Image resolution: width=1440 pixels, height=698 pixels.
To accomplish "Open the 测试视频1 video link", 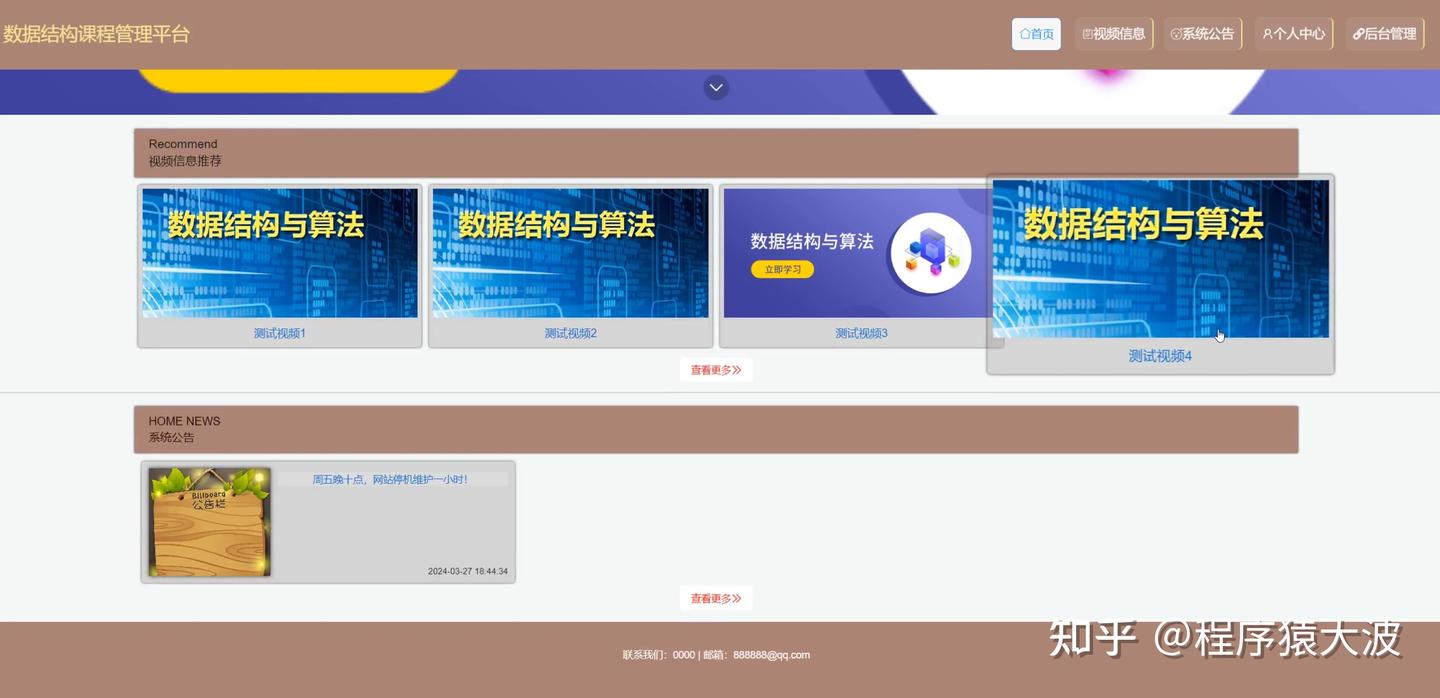I will point(279,331).
